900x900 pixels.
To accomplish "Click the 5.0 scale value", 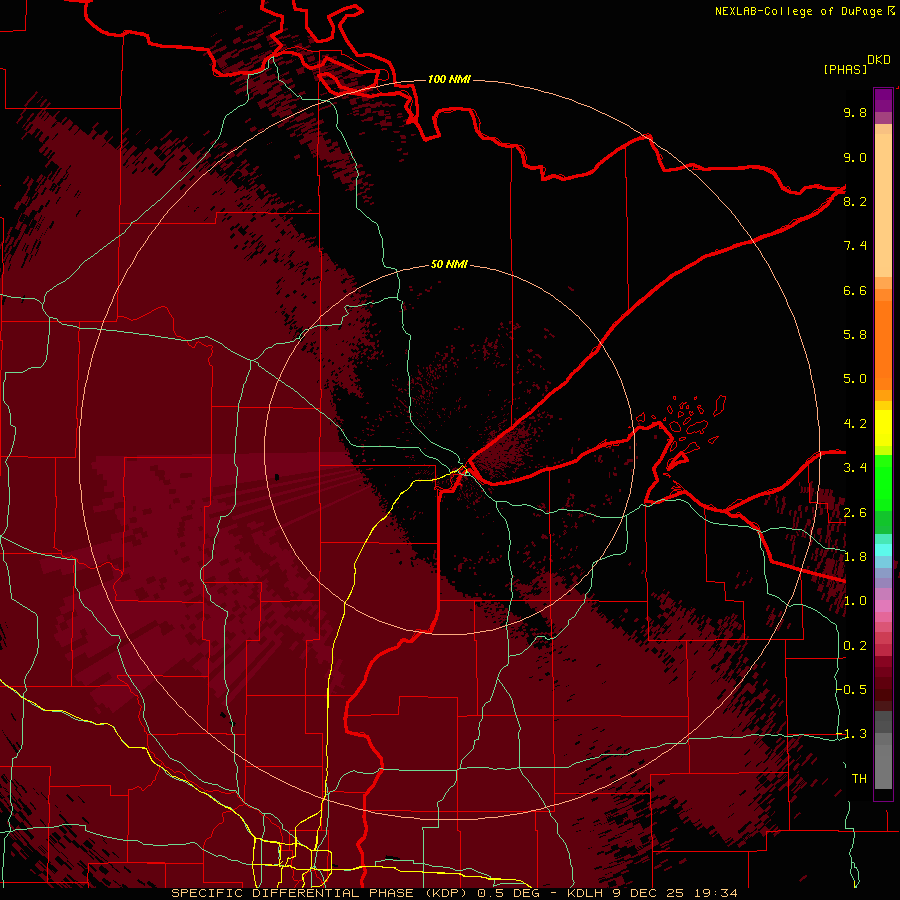I will tap(855, 379).
